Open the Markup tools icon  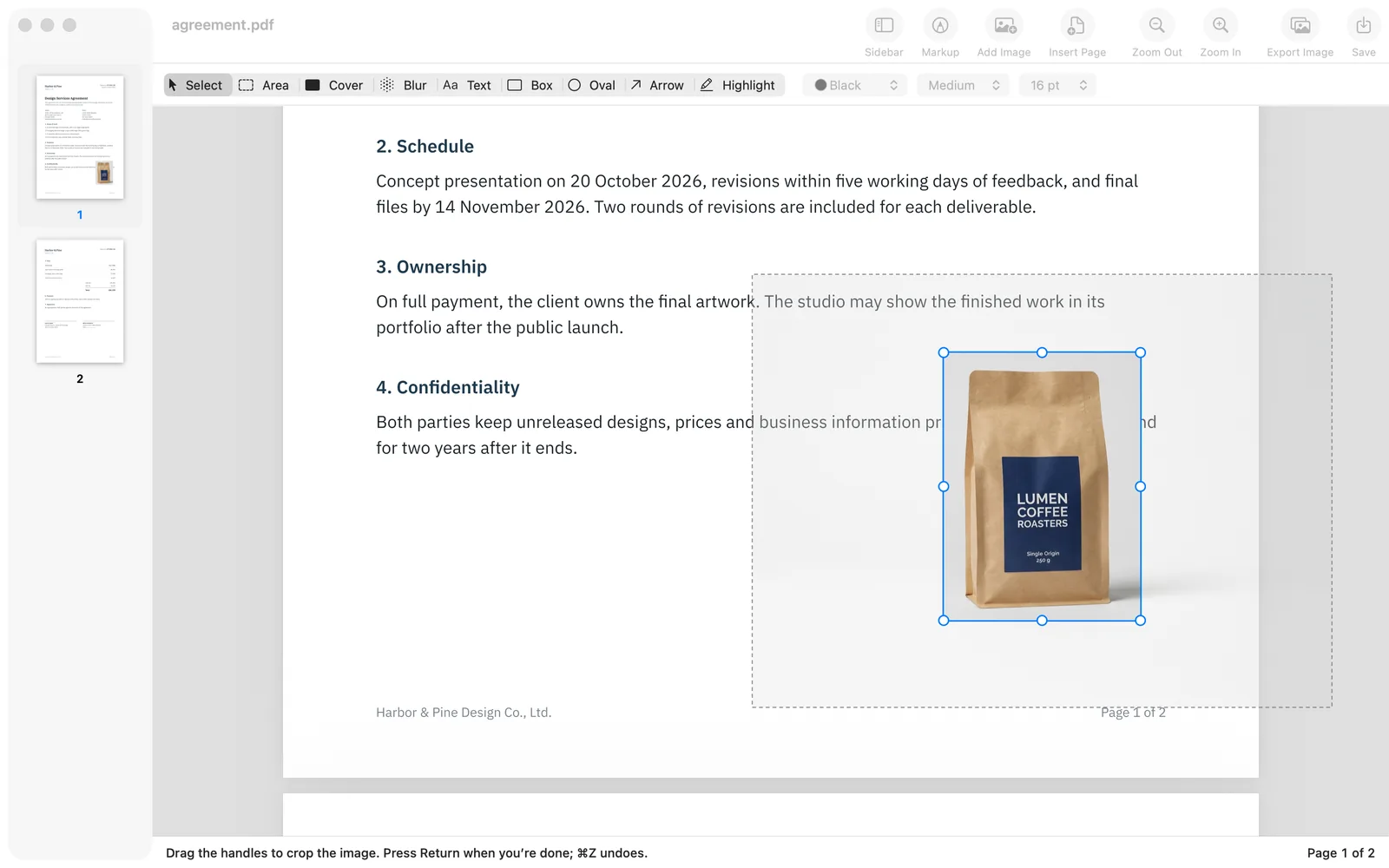(x=940, y=26)
